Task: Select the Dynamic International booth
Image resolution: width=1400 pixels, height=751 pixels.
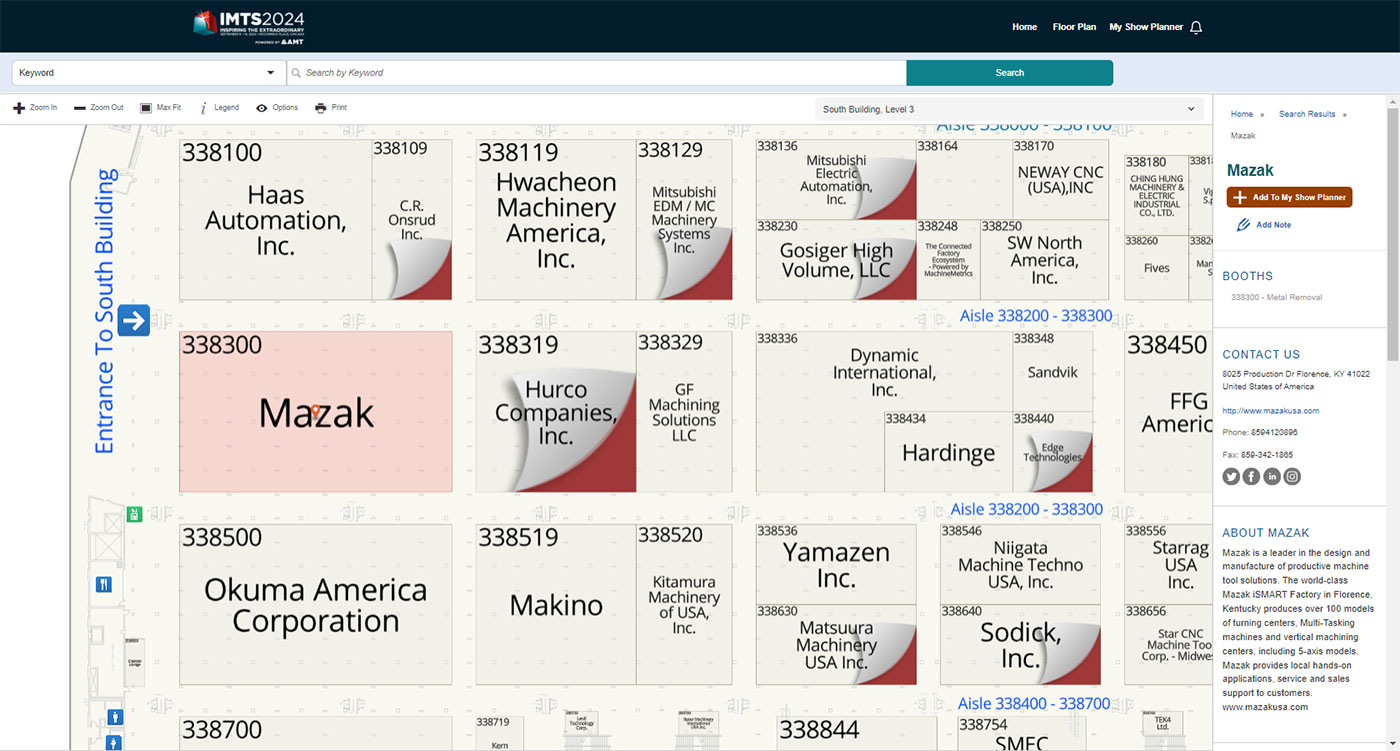Action: click(884, 371)
